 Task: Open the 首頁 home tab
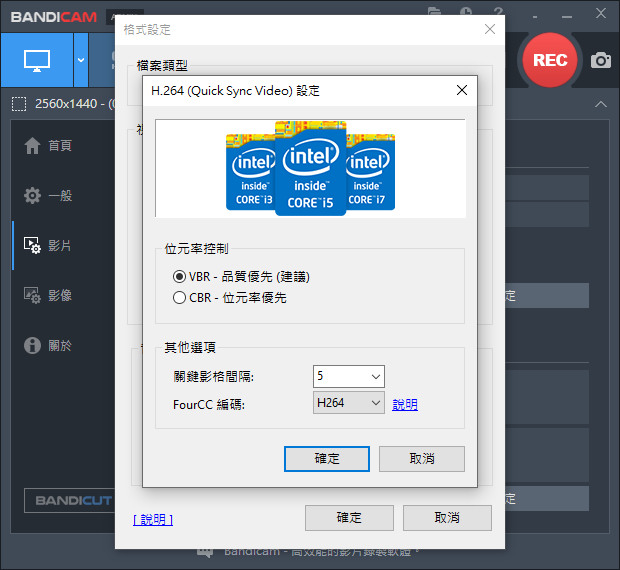point(48,146)
